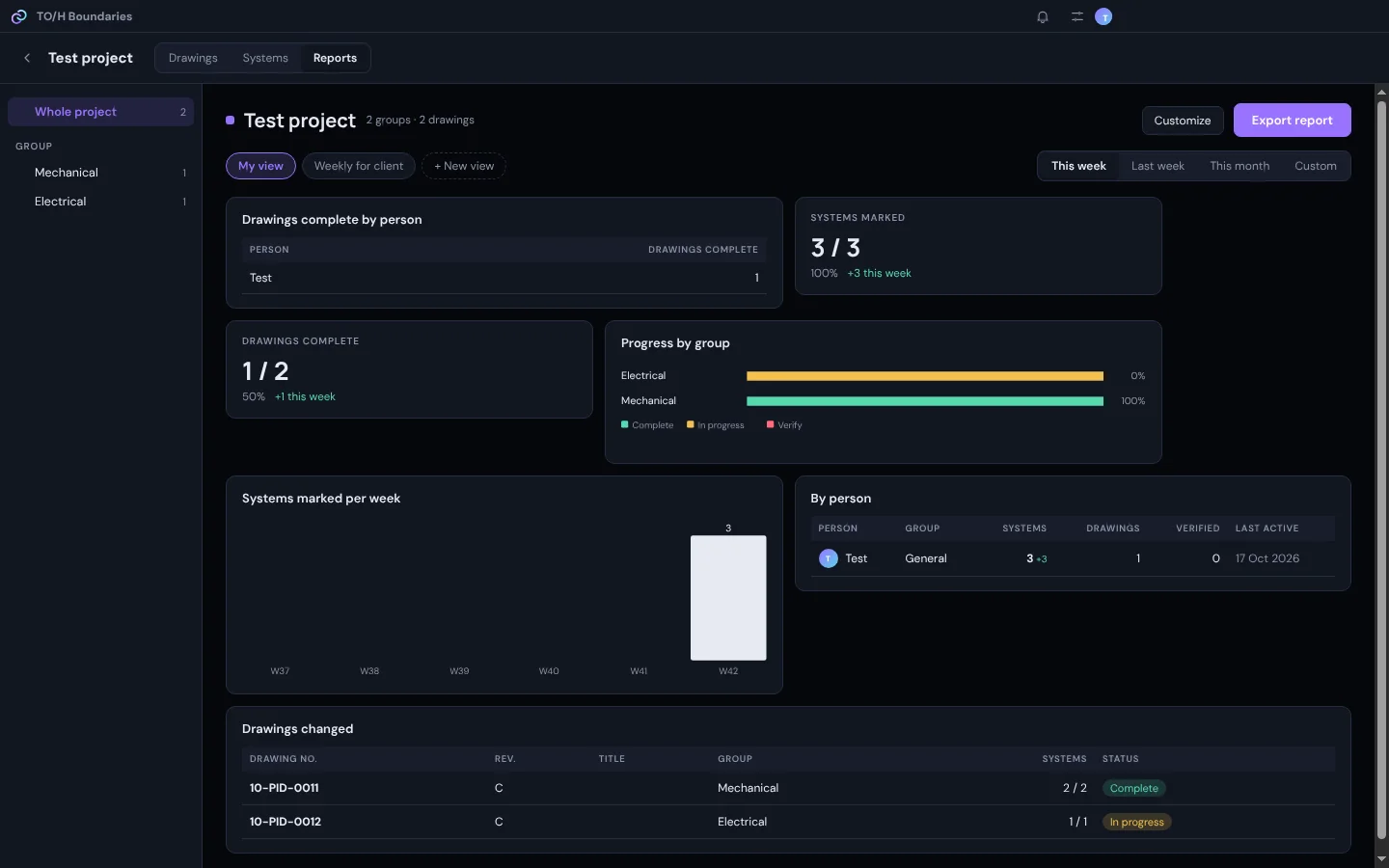The image size is (1389, 868).
Task: Click the Drawing No. column header
Action: pos(283,759)
